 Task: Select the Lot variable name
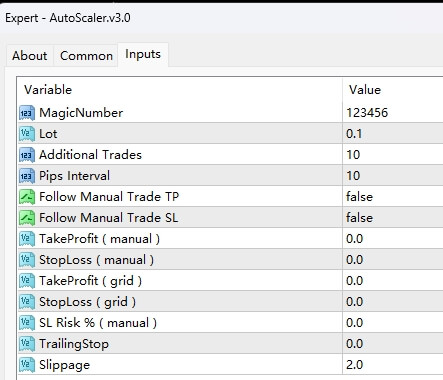pyautogui.click(x=48, y=134)
